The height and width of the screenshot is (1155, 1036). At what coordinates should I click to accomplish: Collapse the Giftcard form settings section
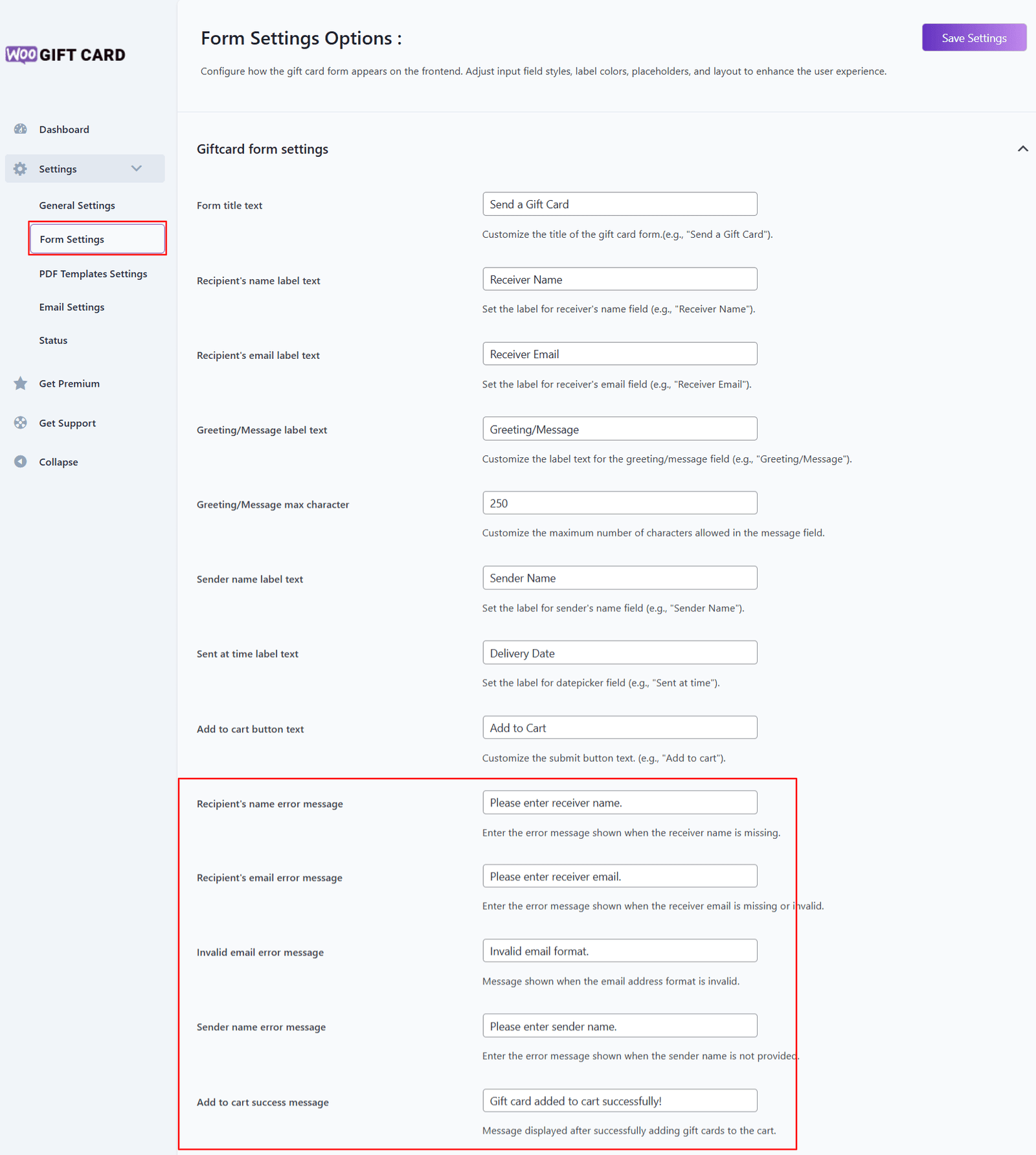tap(1022, 149)
